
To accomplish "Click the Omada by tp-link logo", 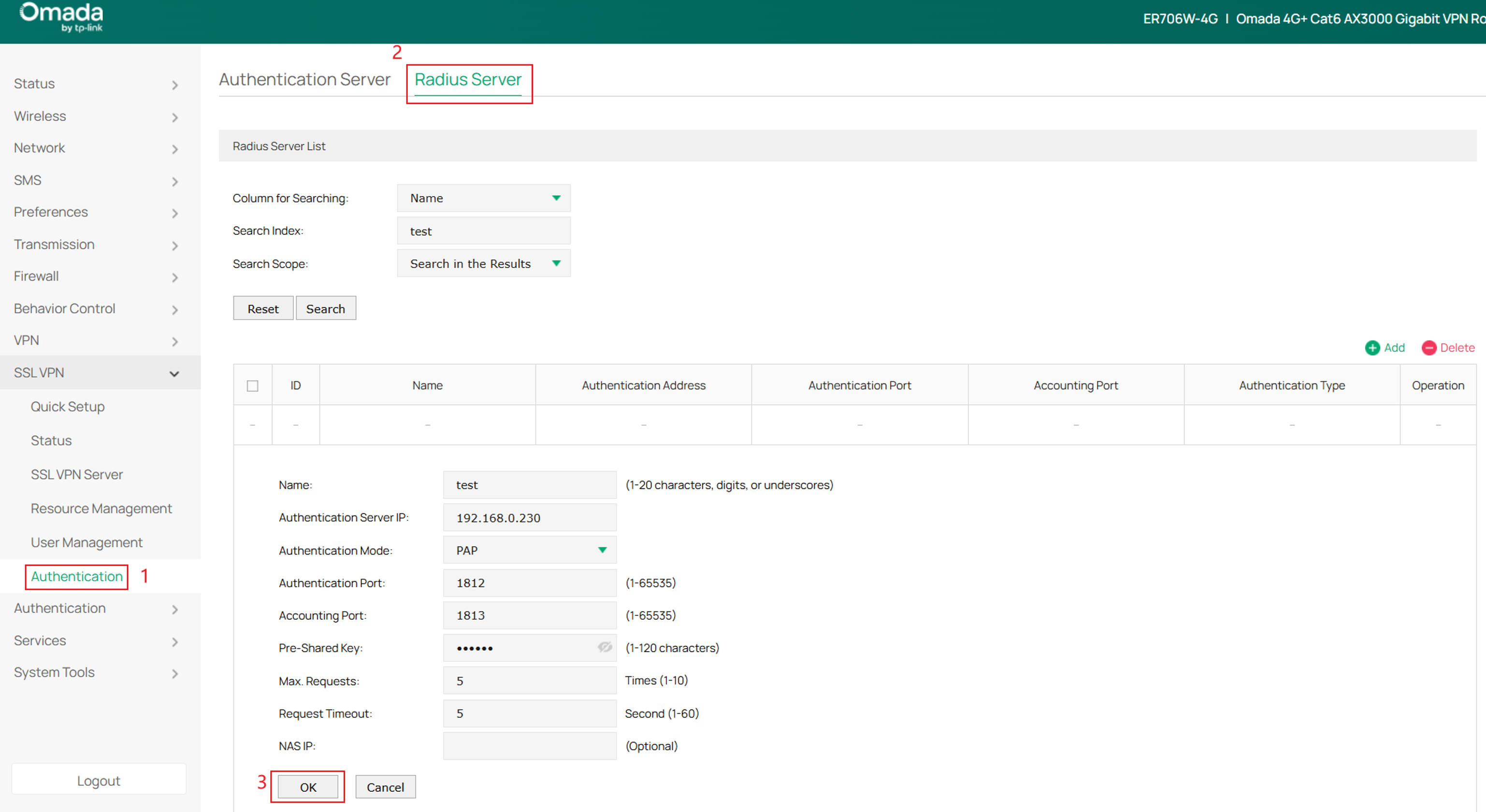I will [x=62, y=17].
